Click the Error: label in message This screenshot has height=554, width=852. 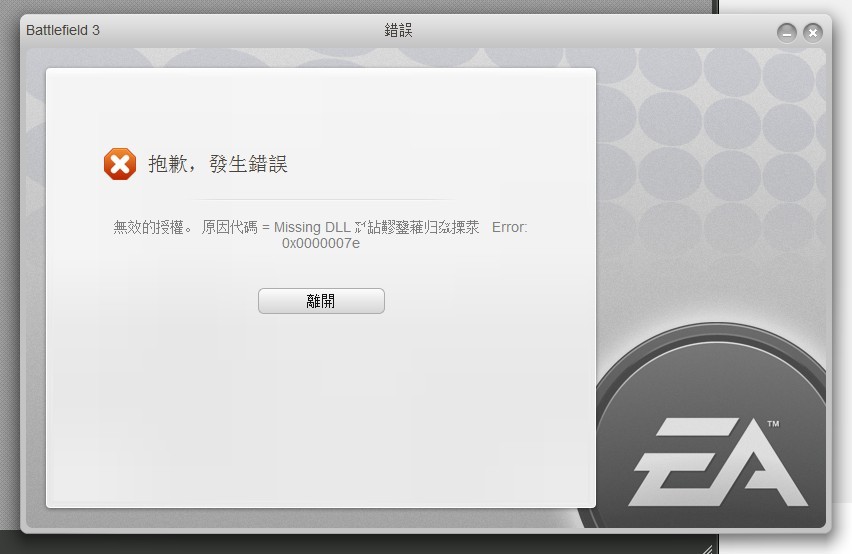(509, 227)
